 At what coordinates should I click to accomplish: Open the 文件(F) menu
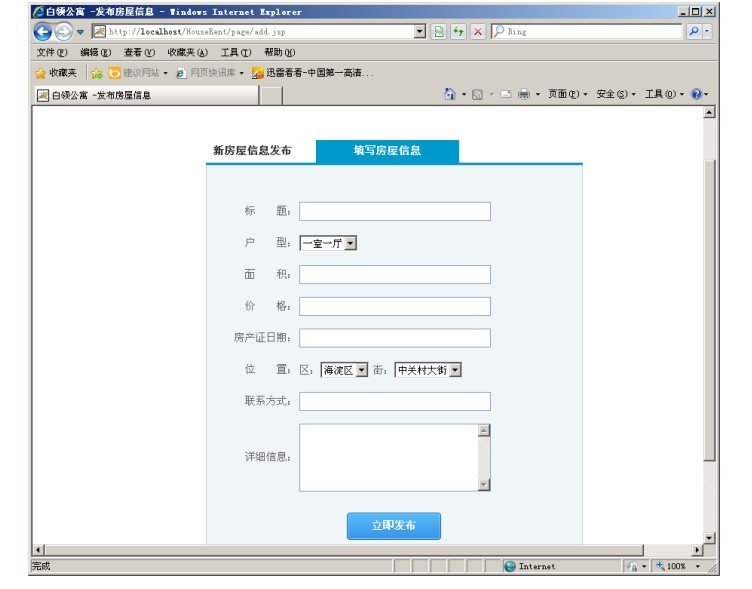click(x=52, y=52)
